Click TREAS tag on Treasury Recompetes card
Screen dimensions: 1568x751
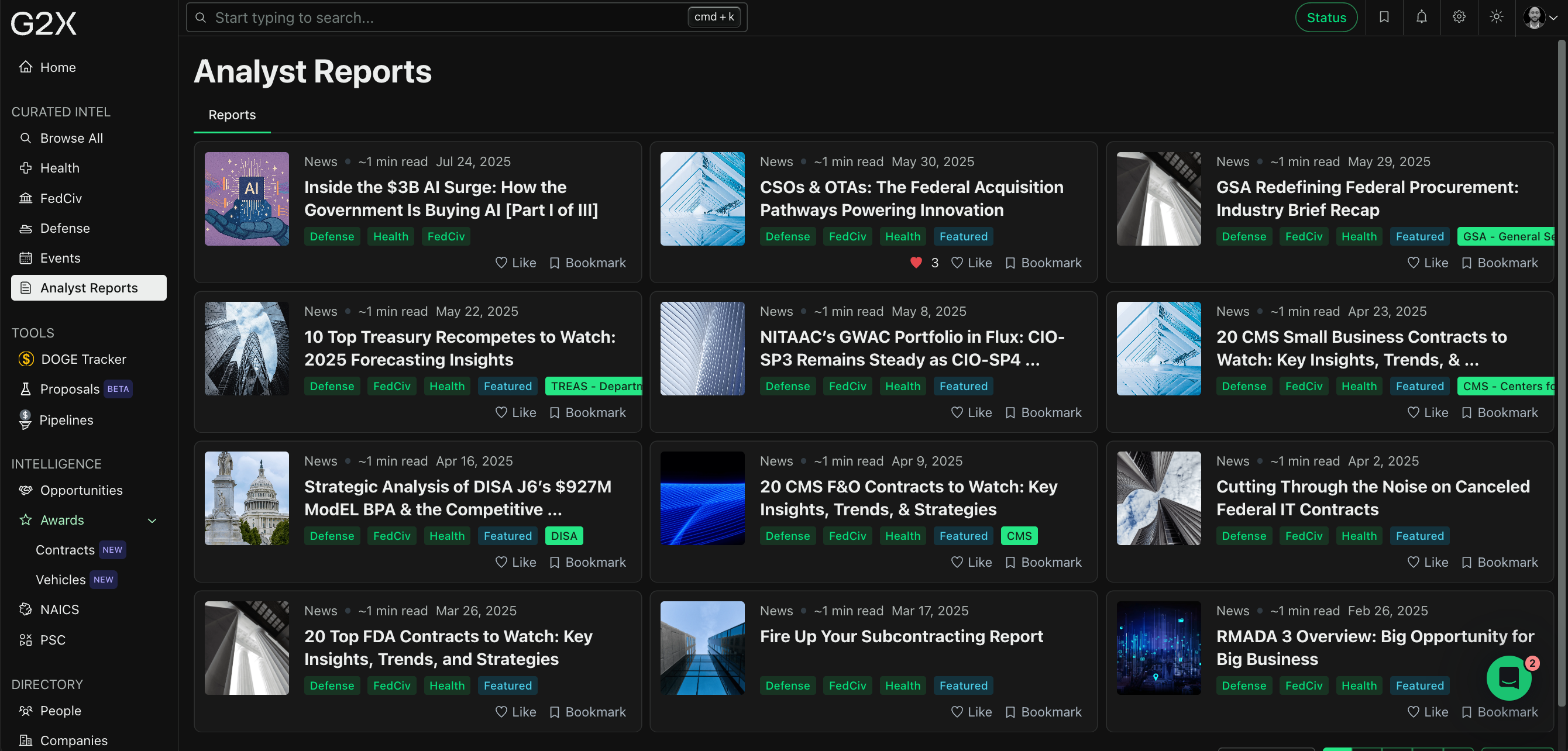click(x=593, y=387)
